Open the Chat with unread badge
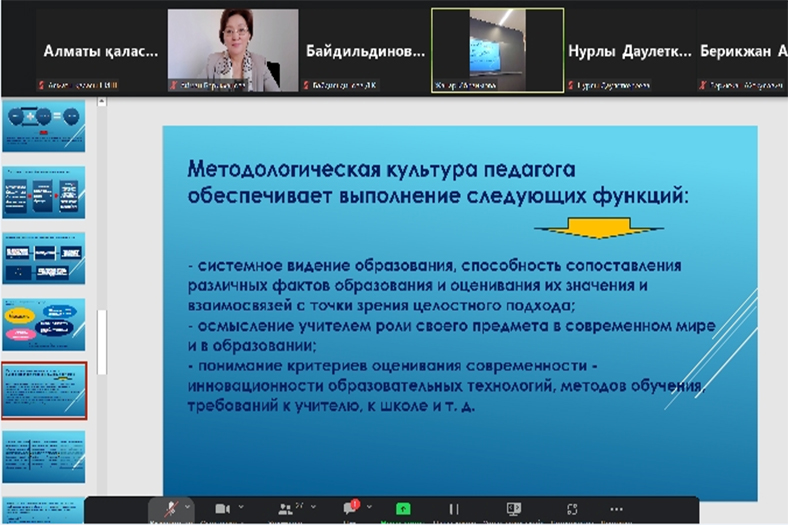788x525 pixels. [x=350, y=509]
